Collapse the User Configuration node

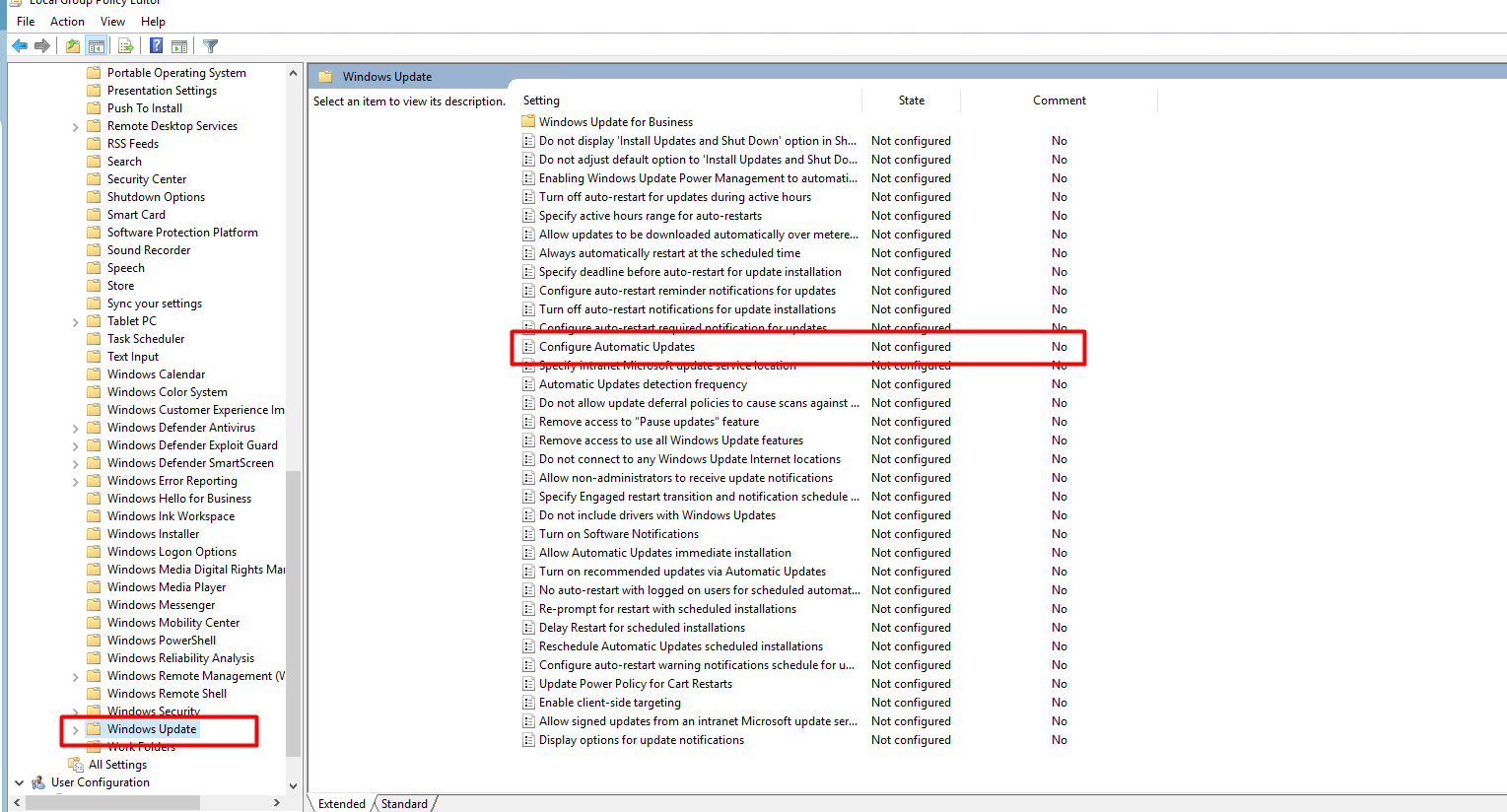19,782
